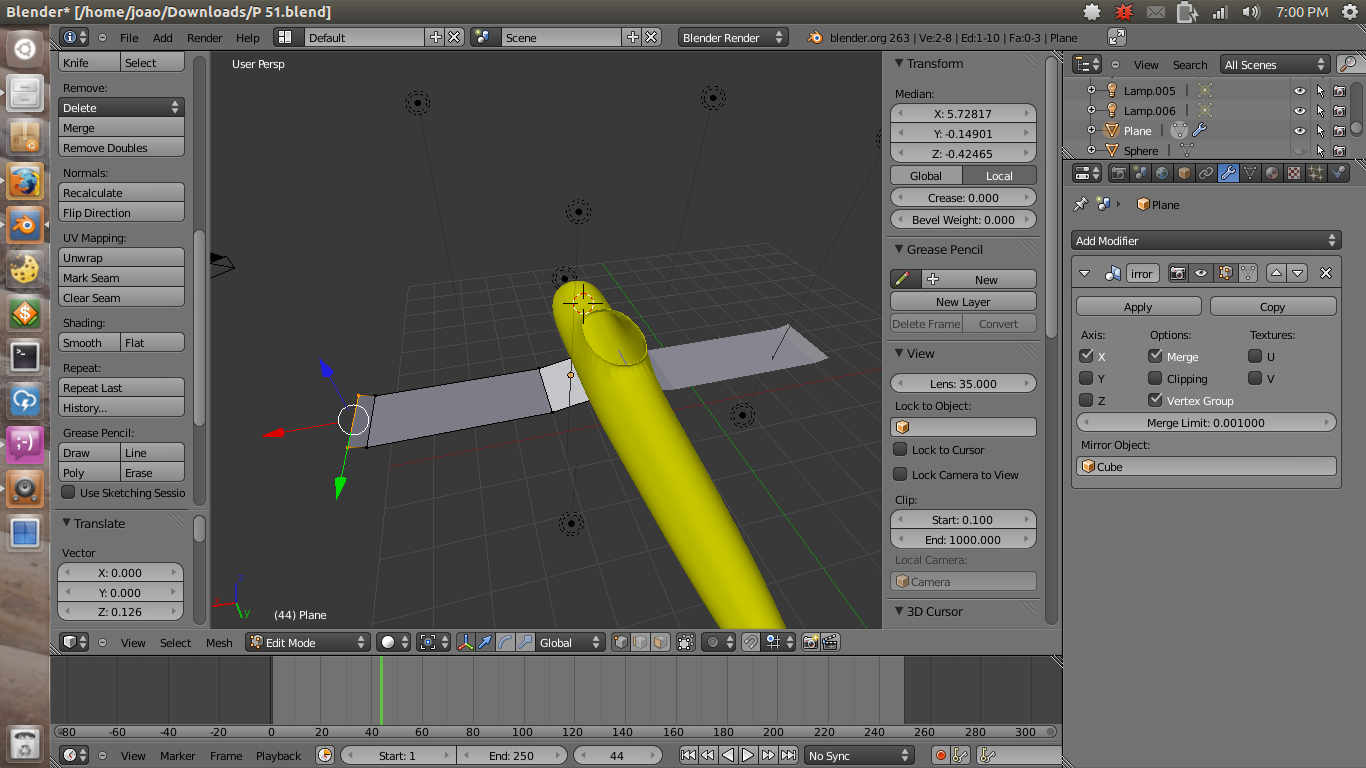Open Firefox from the Ubuntu launcher
Screen dimensions: 1366x768
[x=25, y=182]
